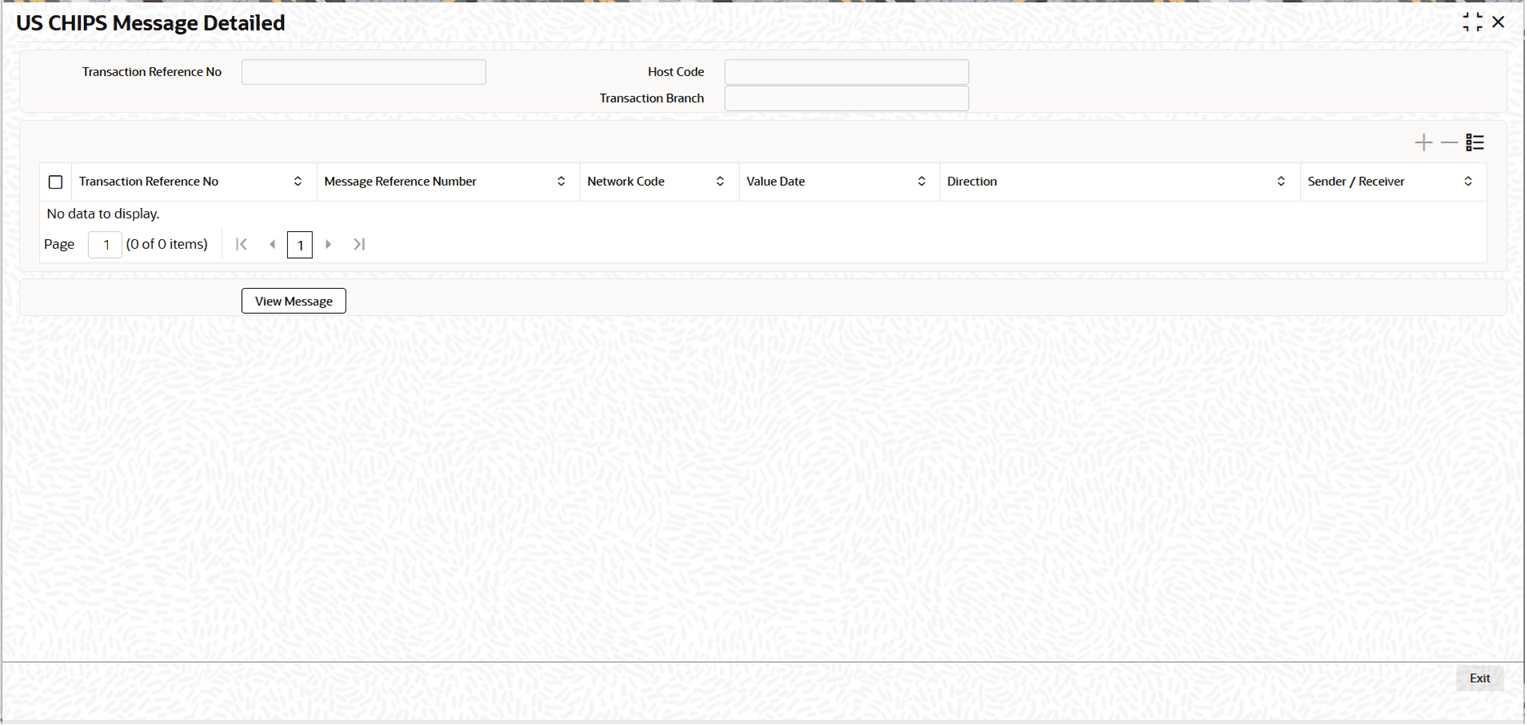The width and height of the screenshot is (1527, 726).
Task: Click the Value Date column header text
Action: tap(776, 182)
